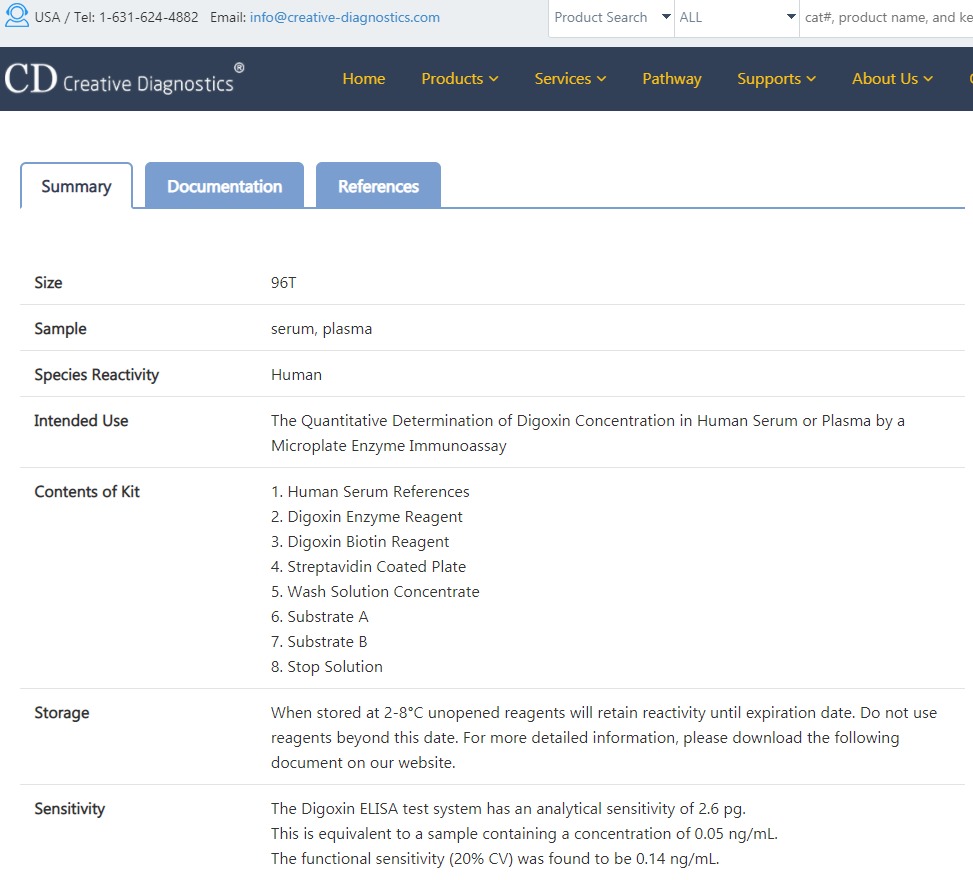Go to the Home page

pyautogui.click(x=363, y=79)
